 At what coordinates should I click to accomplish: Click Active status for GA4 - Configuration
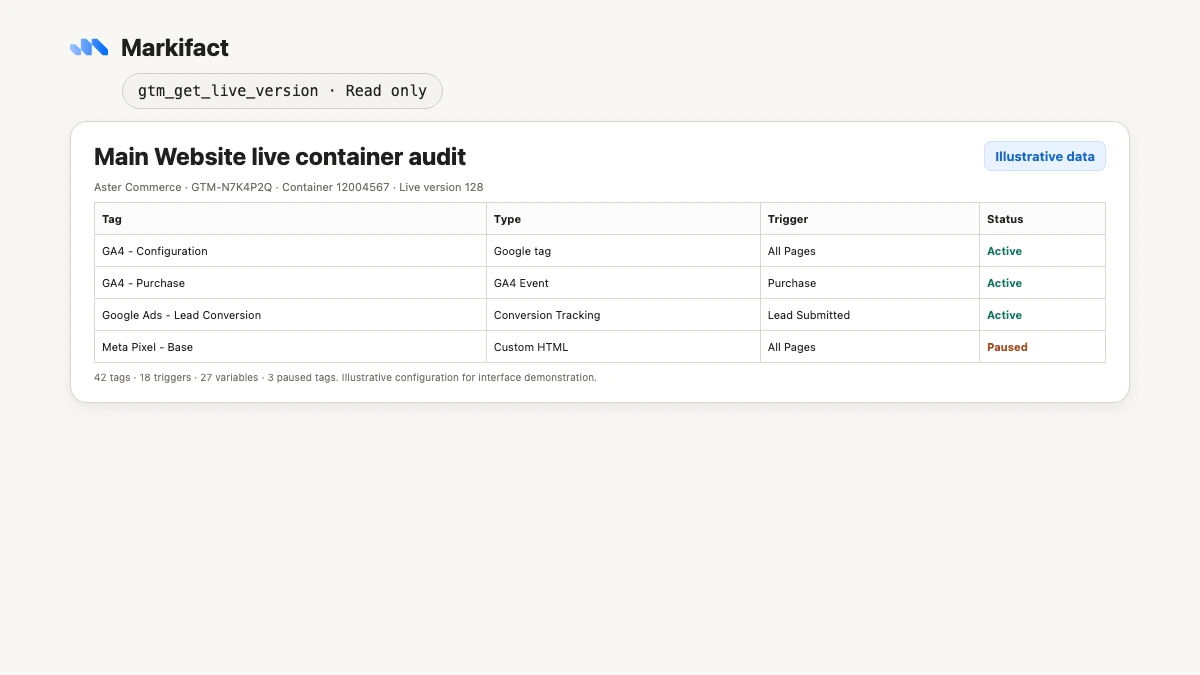(1004, 251)
